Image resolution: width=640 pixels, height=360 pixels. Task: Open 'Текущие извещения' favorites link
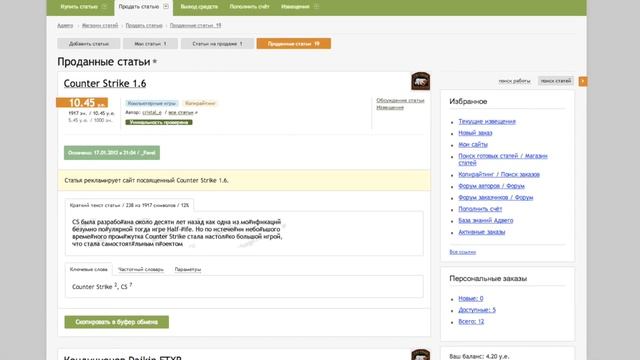click(x=487, y=122)
